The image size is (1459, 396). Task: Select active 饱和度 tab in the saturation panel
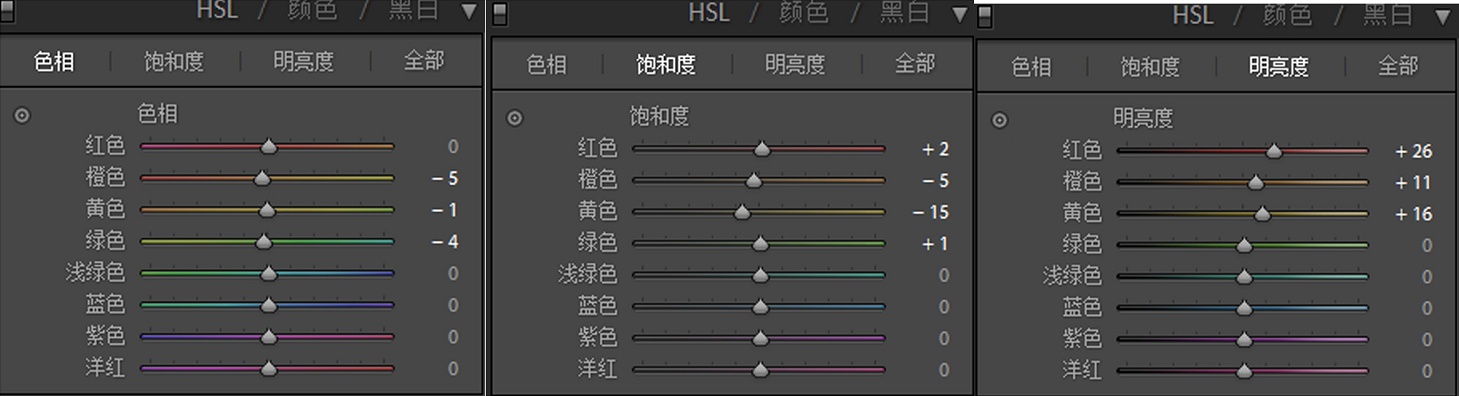(666, 65)
